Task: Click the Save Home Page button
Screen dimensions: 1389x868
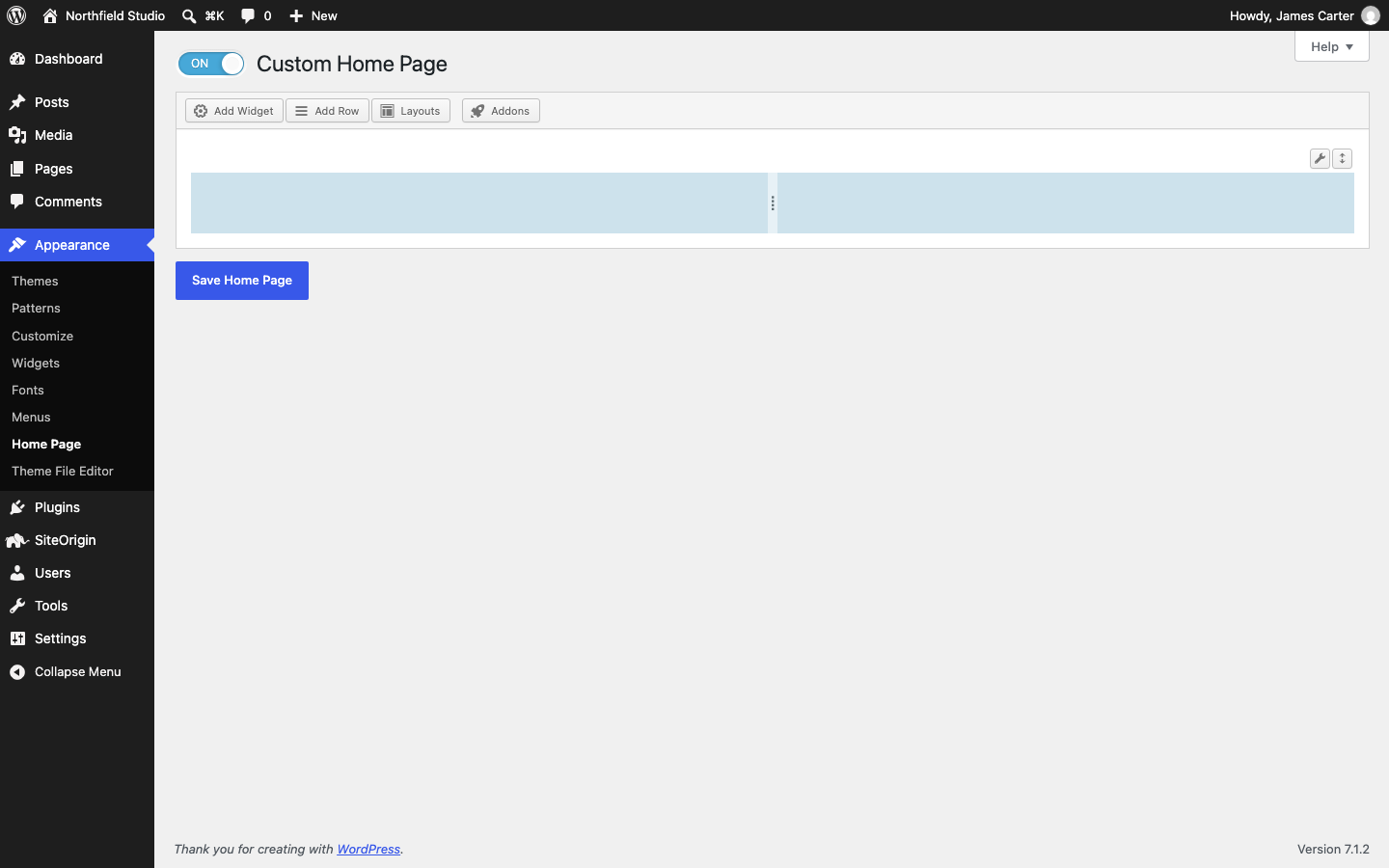Action: click(x=242, y=281)
